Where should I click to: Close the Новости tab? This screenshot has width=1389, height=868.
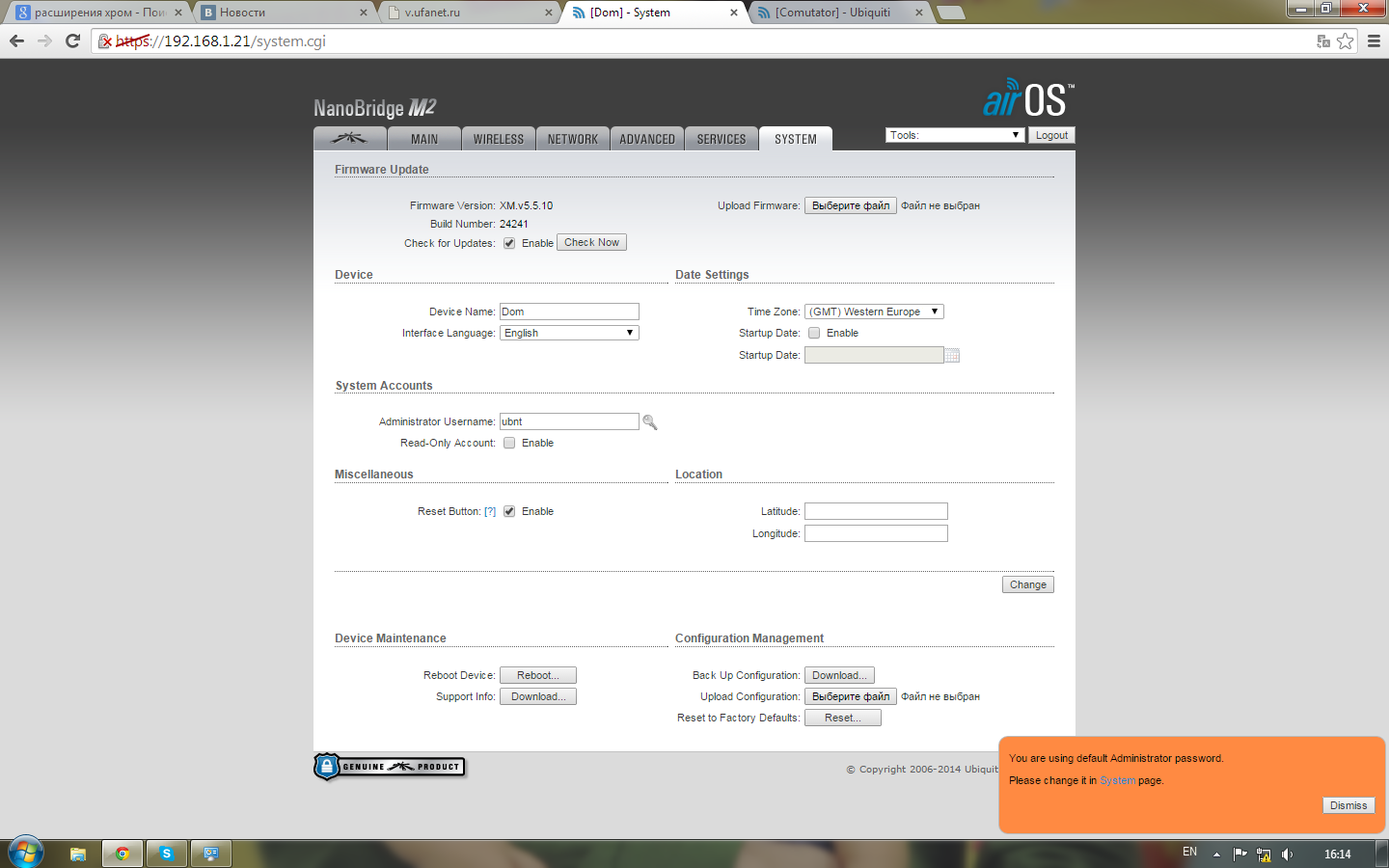364,13
